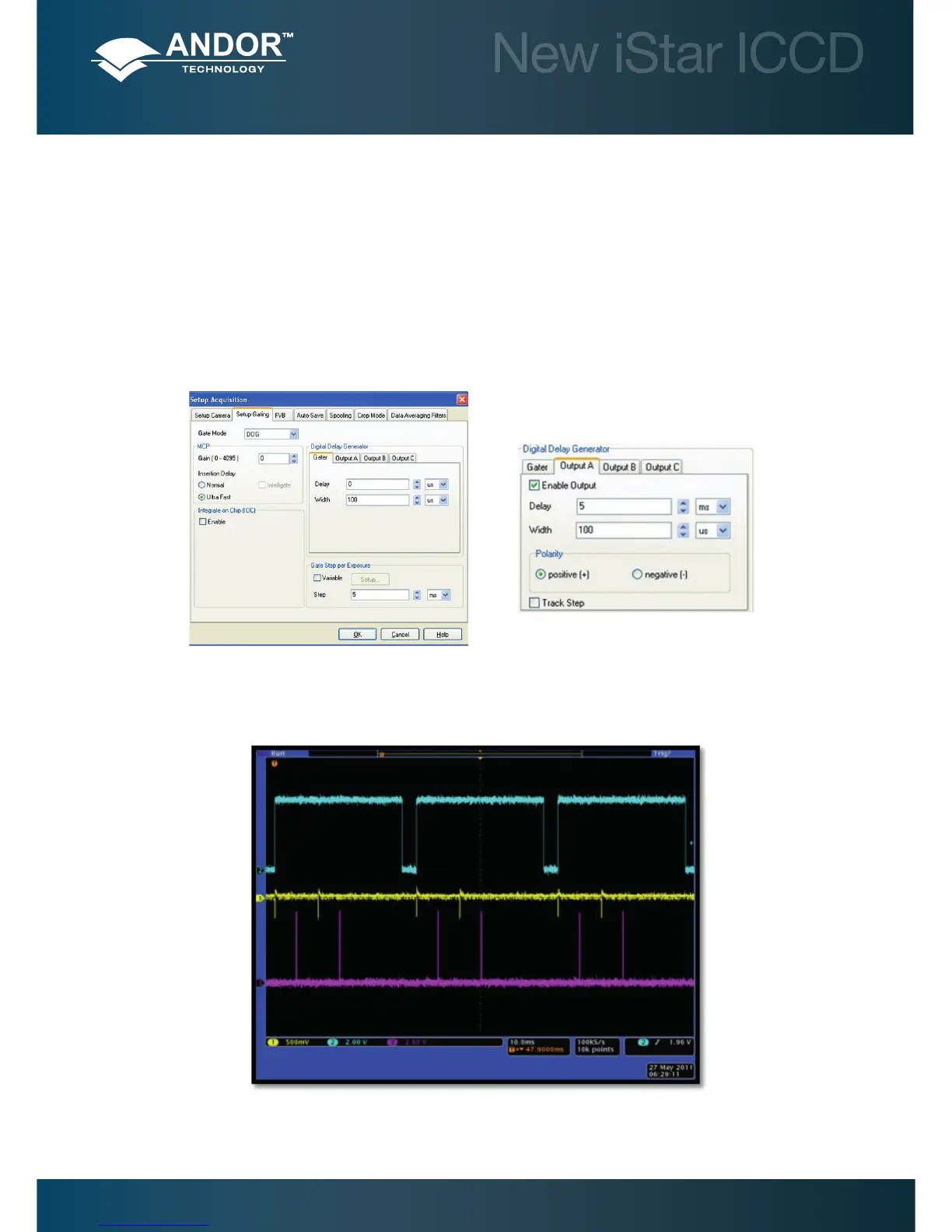Open the FVB tab
Screen dimensions: 952x1232
281,415
